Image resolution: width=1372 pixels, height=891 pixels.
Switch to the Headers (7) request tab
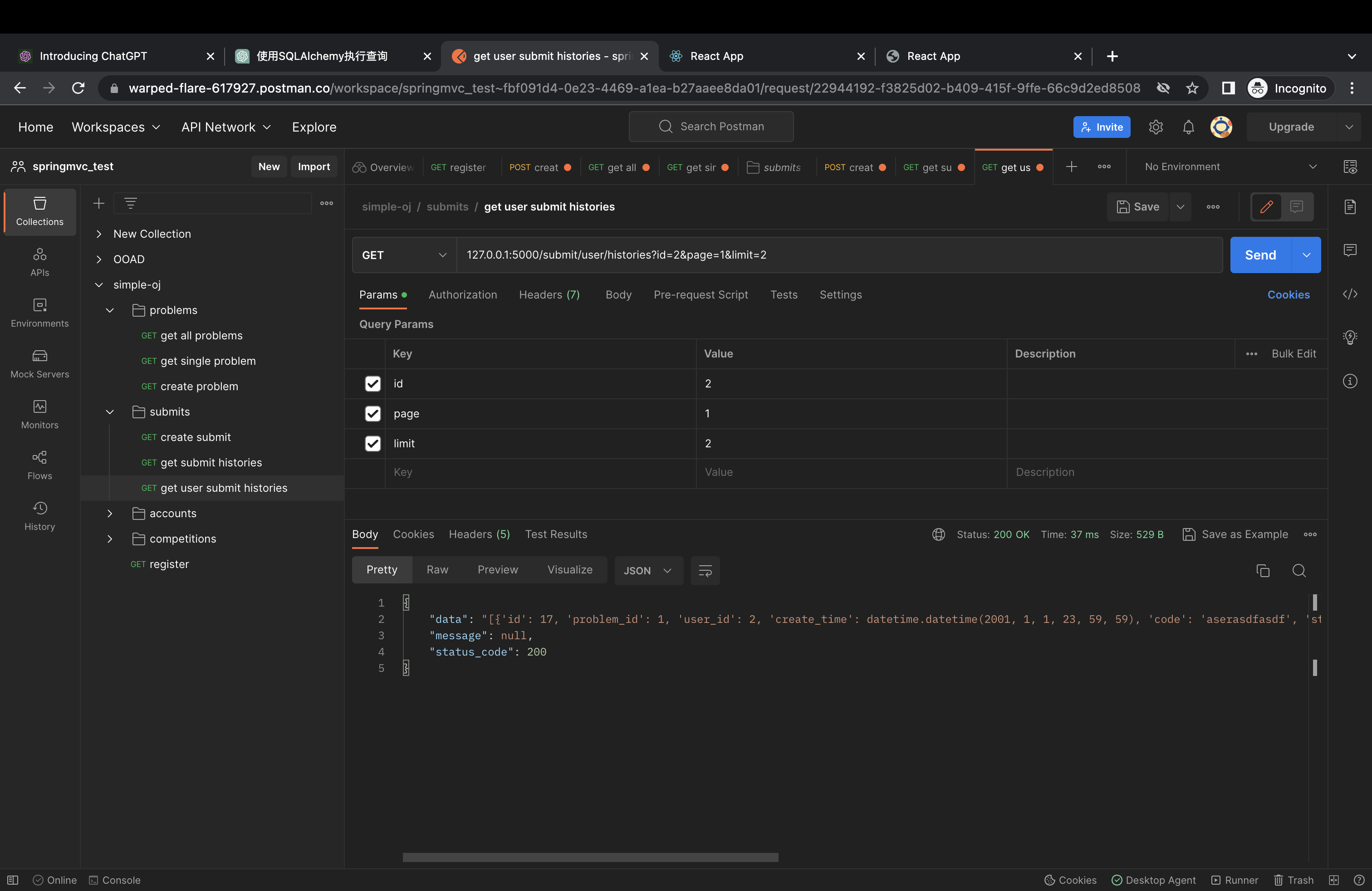pyautogui.click(x=549, y=294)
